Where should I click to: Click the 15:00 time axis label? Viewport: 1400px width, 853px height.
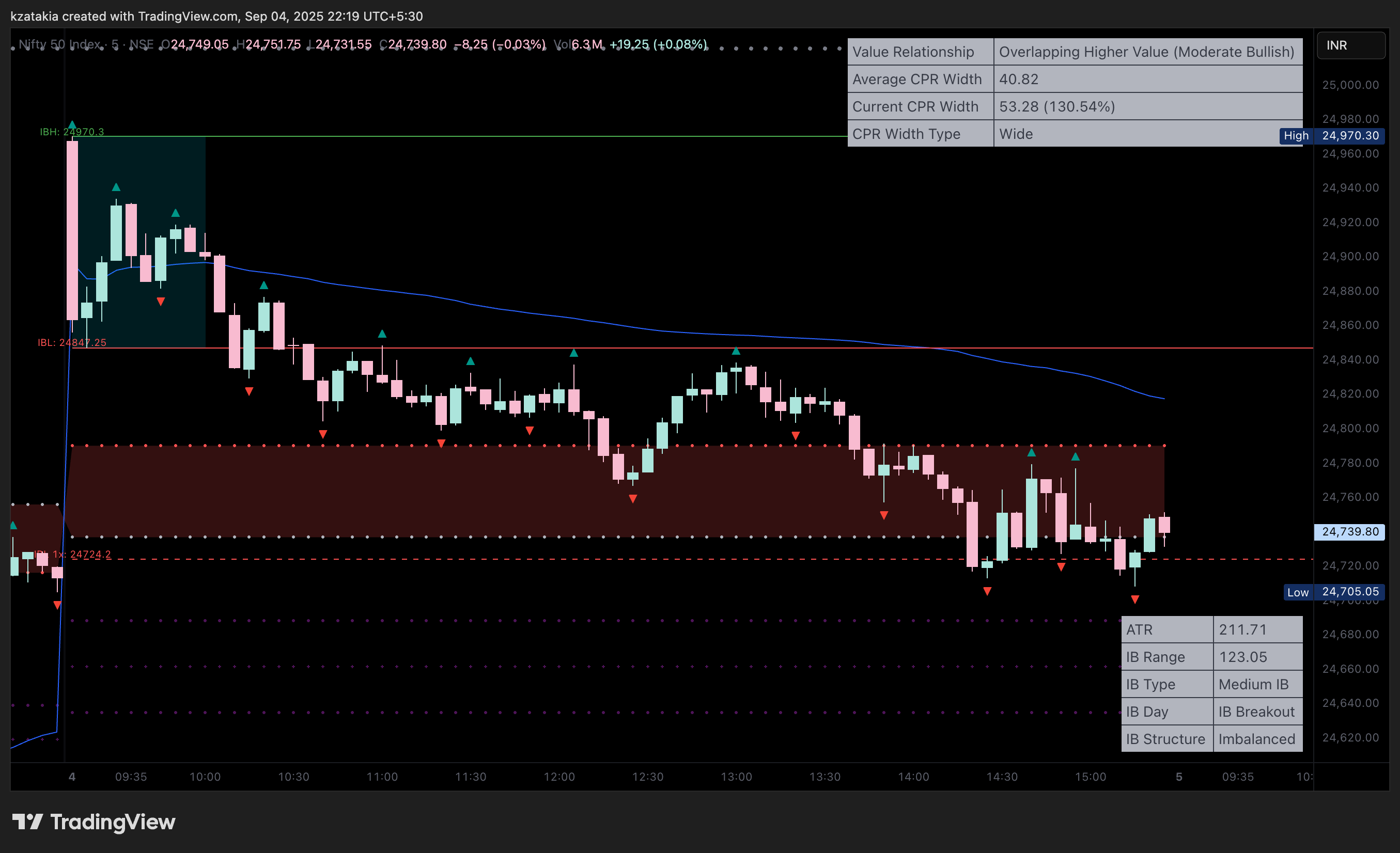coord(1091,777)
